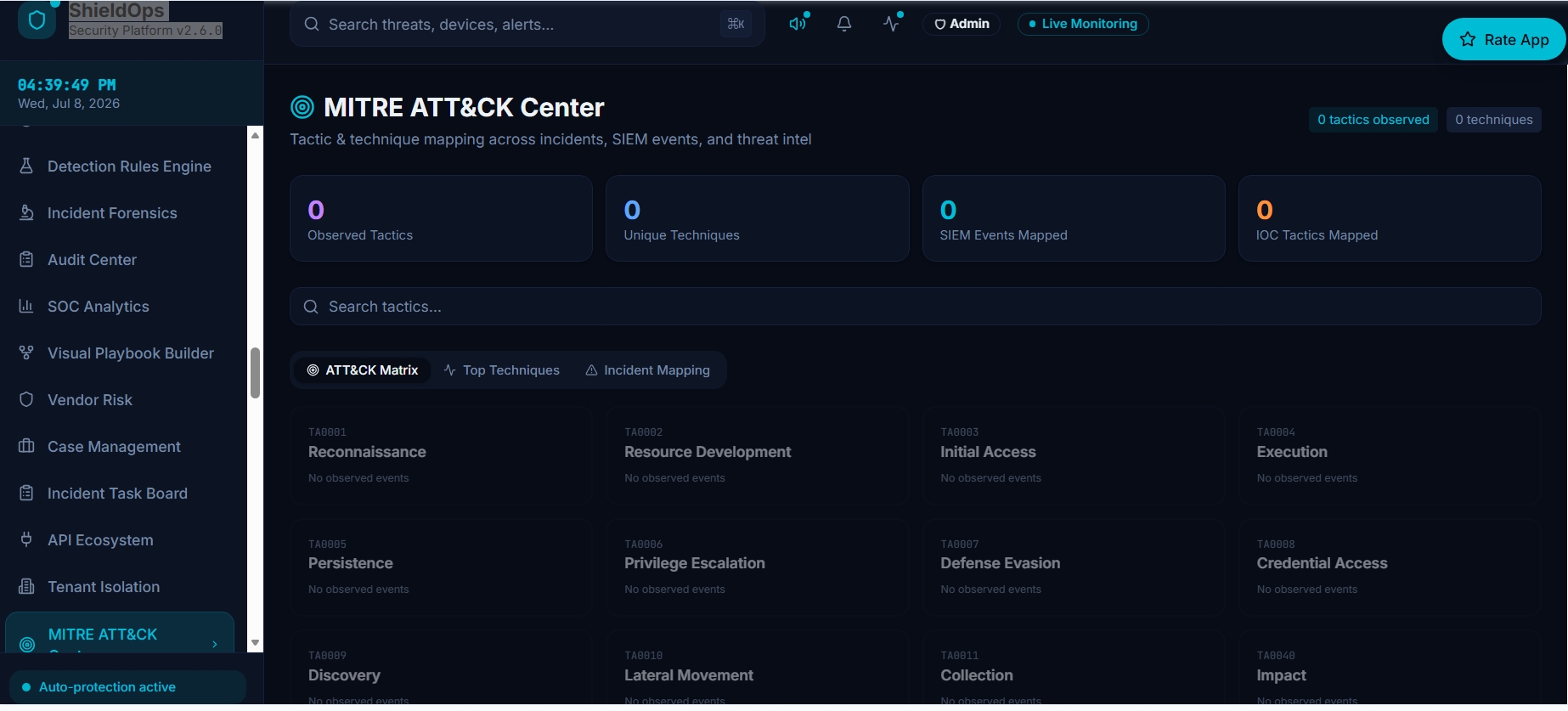This screenshot has width=1568, height=711.
Task: Mute alerts with the speaker icon
Action: 798,24
